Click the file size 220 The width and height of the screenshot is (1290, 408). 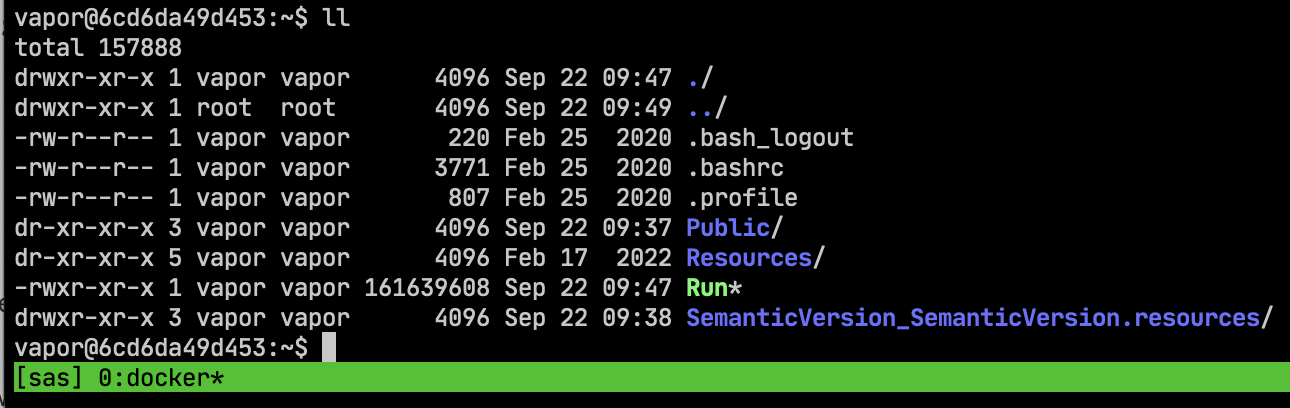469,137
